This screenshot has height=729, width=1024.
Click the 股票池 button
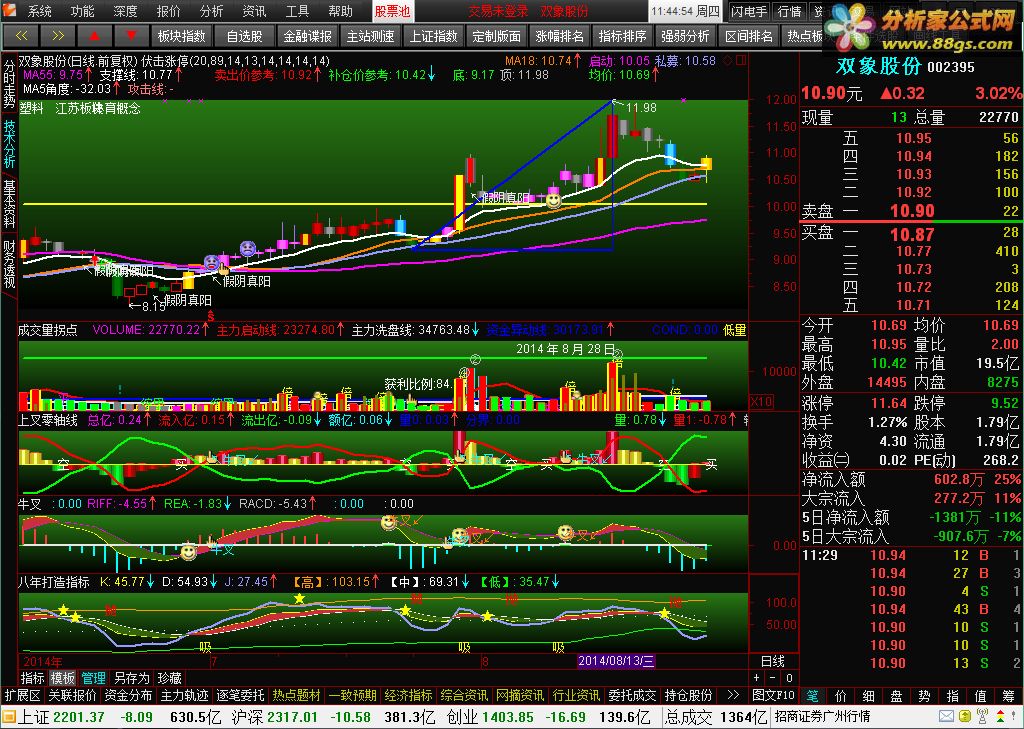point(392,11)
